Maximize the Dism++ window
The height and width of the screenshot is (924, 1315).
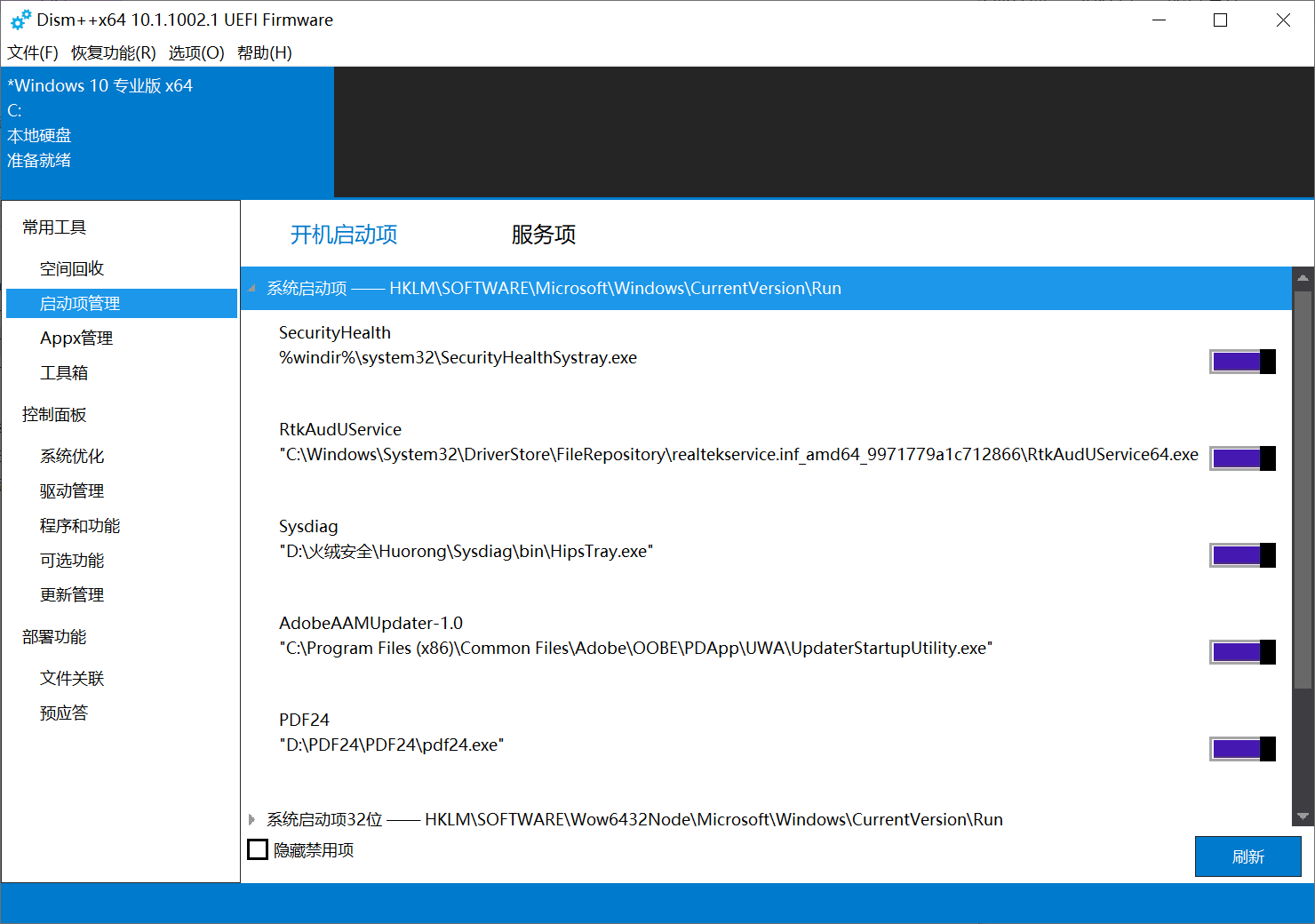1220,20
